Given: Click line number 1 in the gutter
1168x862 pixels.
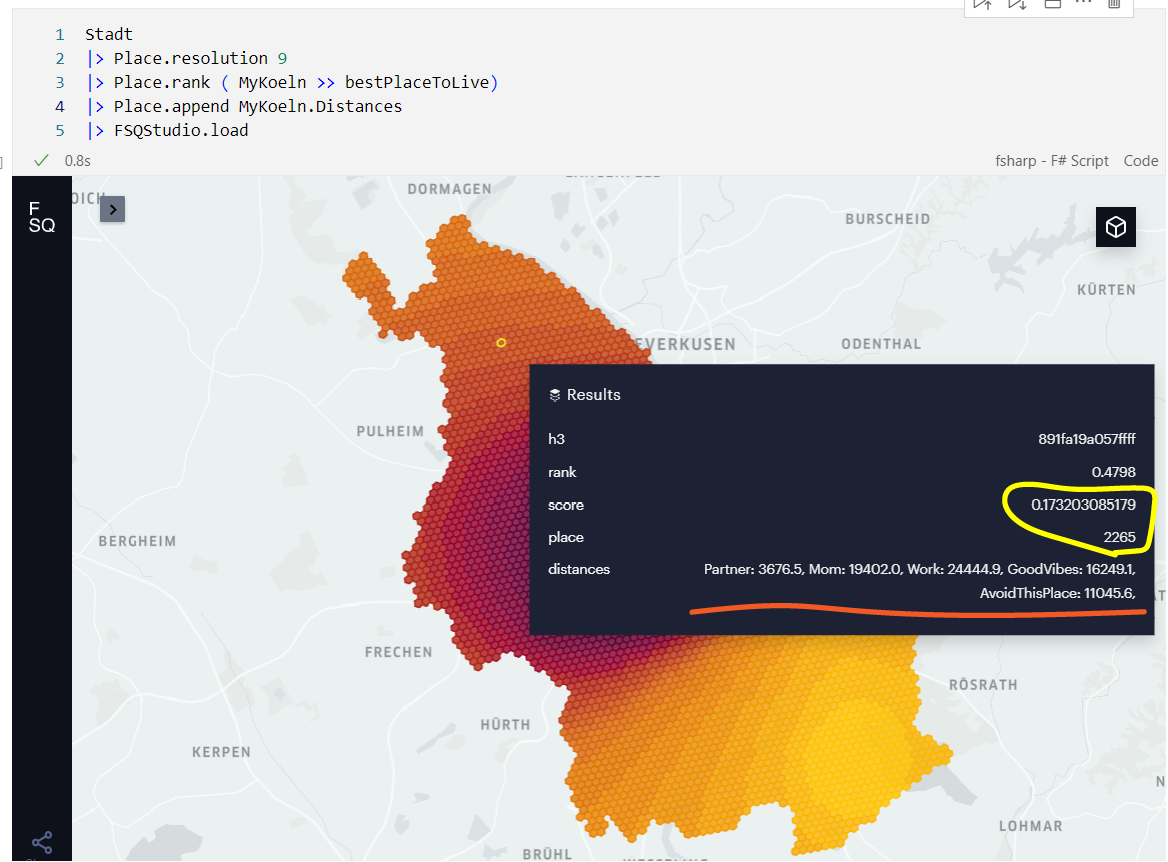Looking at the screenshot, I should tap(60, 34).
